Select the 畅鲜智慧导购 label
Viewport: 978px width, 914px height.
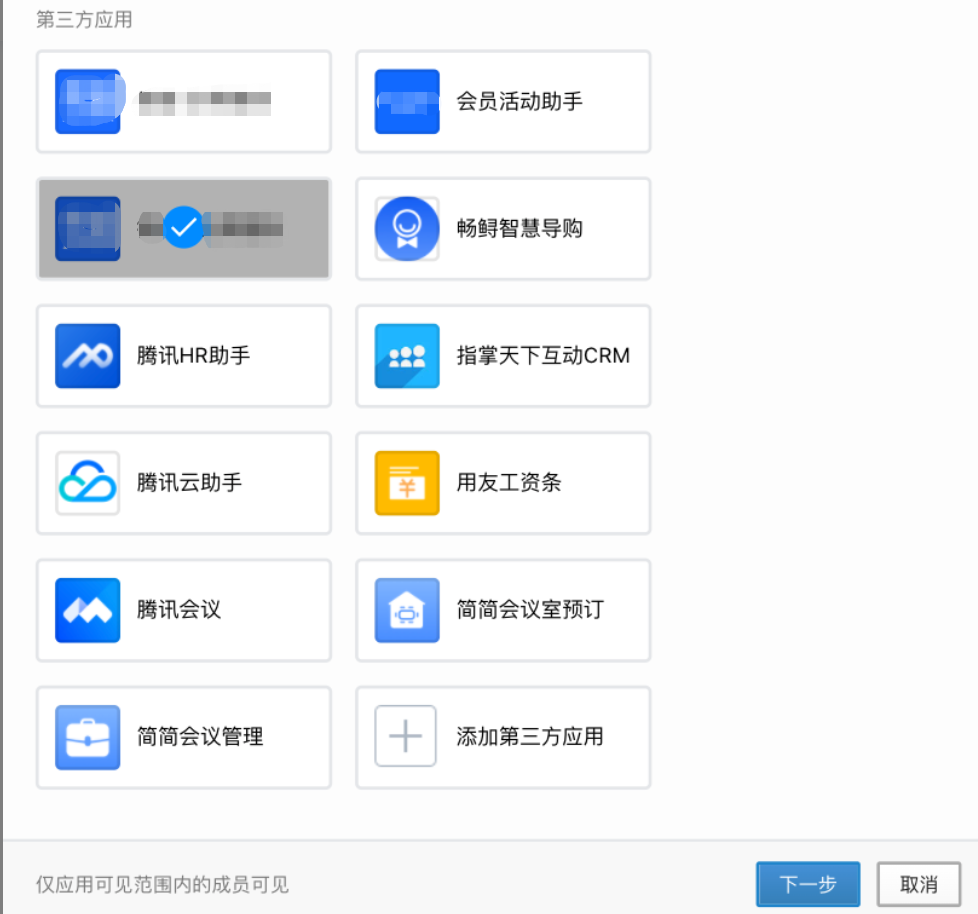click(x=519, y=228)
